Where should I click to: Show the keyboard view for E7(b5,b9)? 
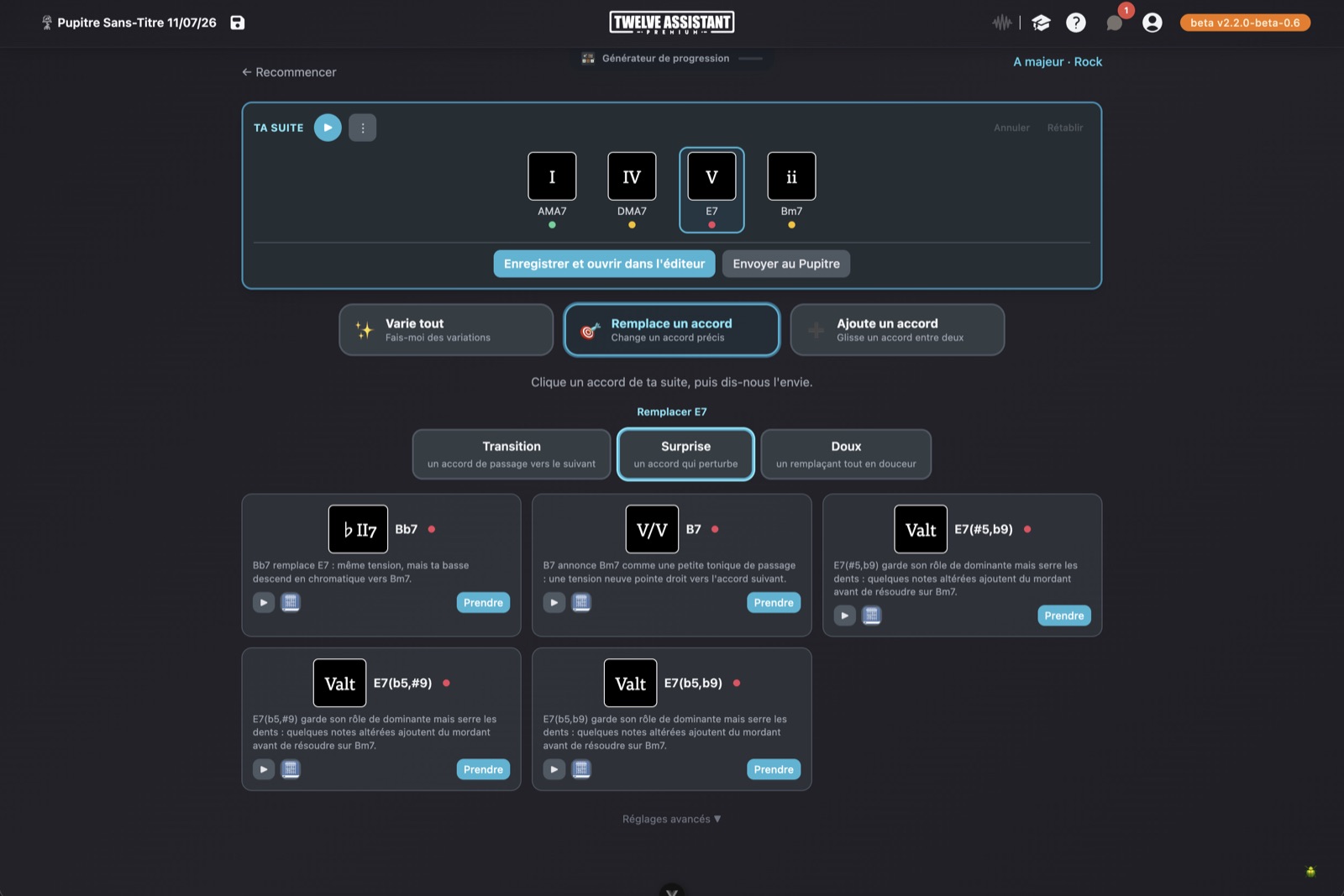tap(581, 769)
